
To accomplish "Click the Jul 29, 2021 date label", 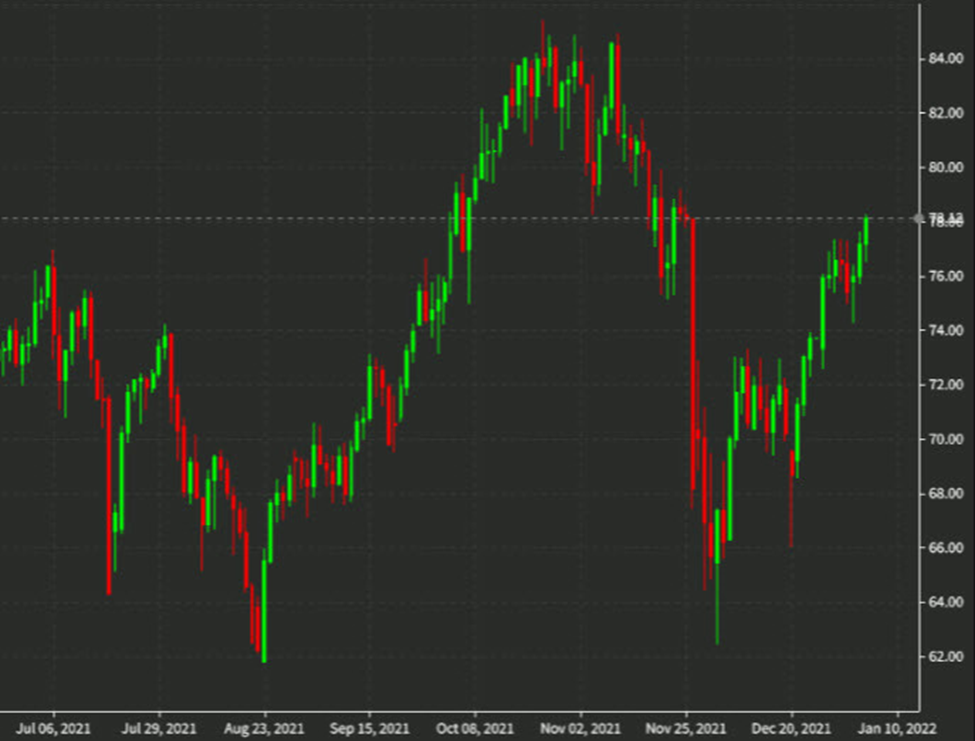I will pyautogui.click(x=159, y=728).
